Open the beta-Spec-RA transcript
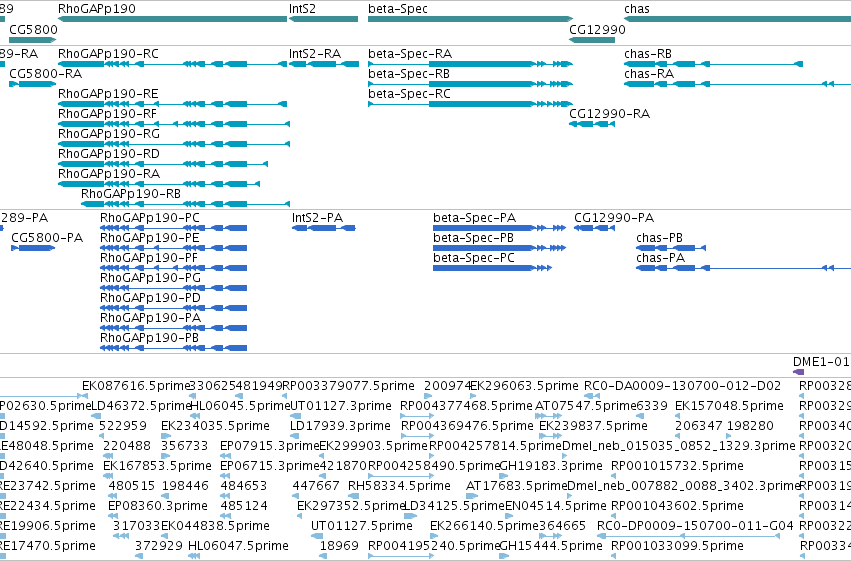The height and width of the screenshot is (561, 851). coord(471,64)
